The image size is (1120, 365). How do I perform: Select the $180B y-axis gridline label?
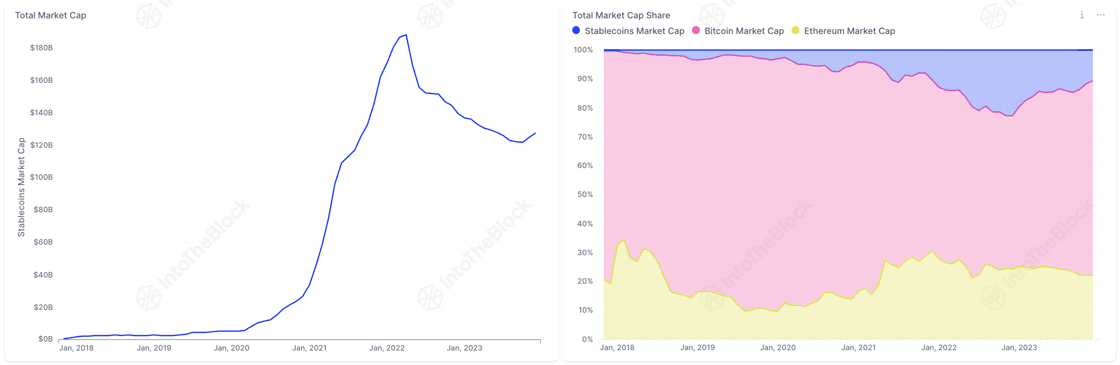pos(41,48)
